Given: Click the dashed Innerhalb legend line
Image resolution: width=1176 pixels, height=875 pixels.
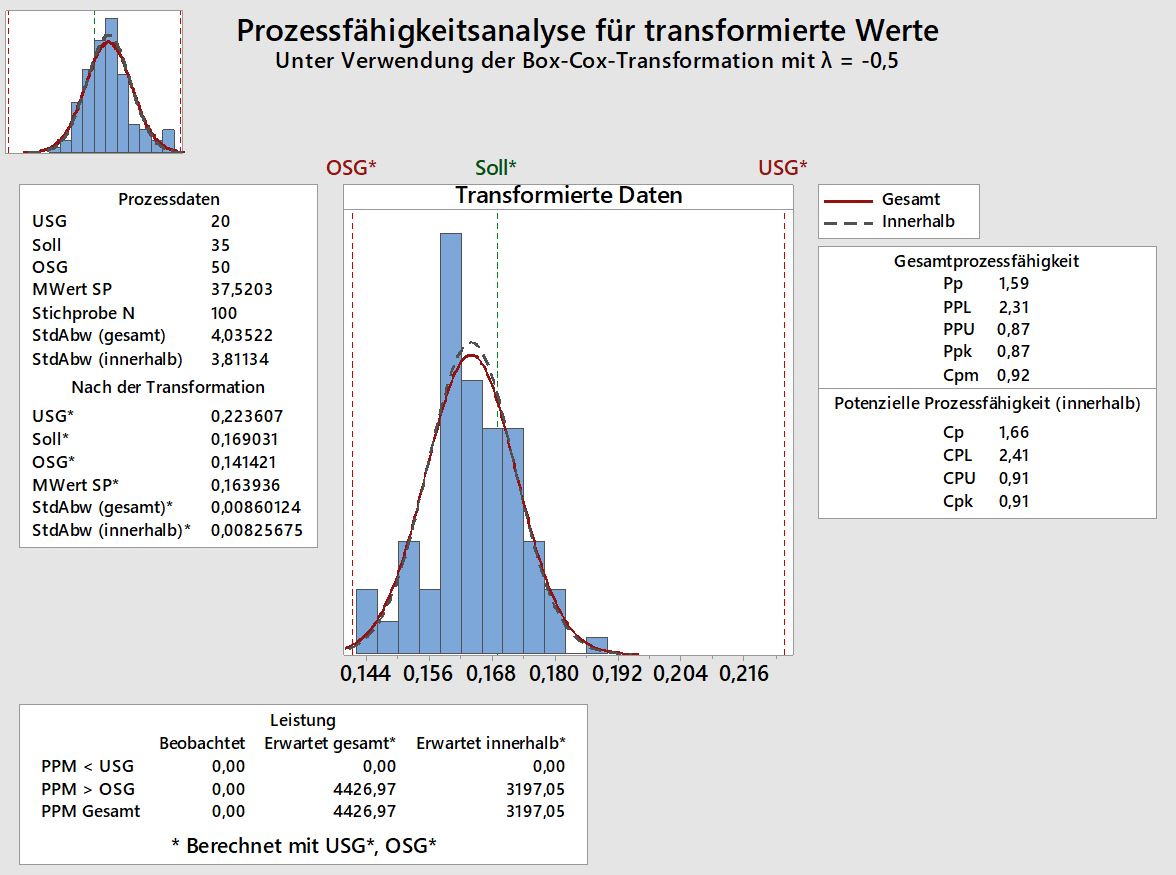Looking at the screenshot, I should pos(850,222).
